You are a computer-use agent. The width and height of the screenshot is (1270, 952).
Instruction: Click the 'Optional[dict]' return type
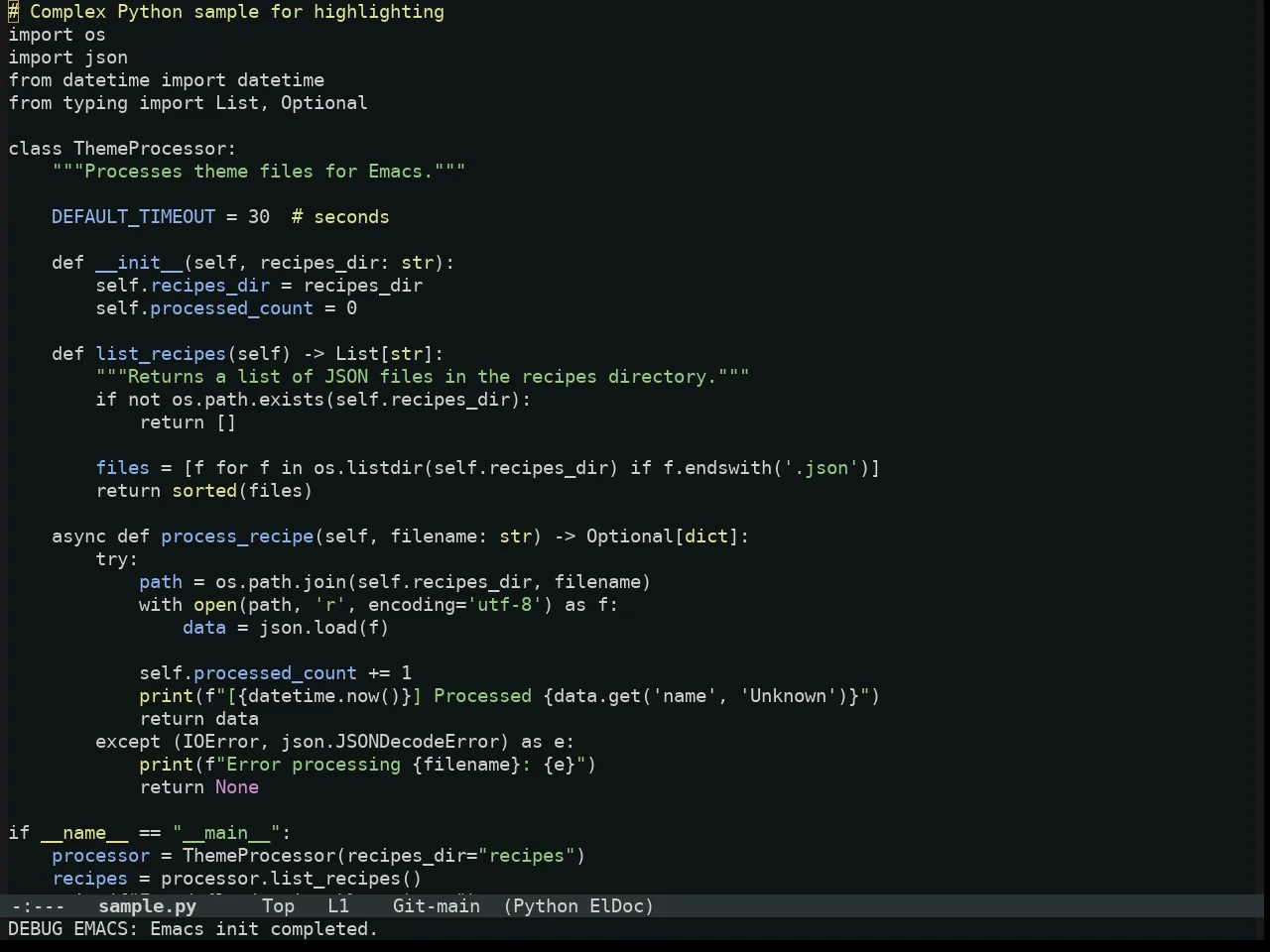663,536
